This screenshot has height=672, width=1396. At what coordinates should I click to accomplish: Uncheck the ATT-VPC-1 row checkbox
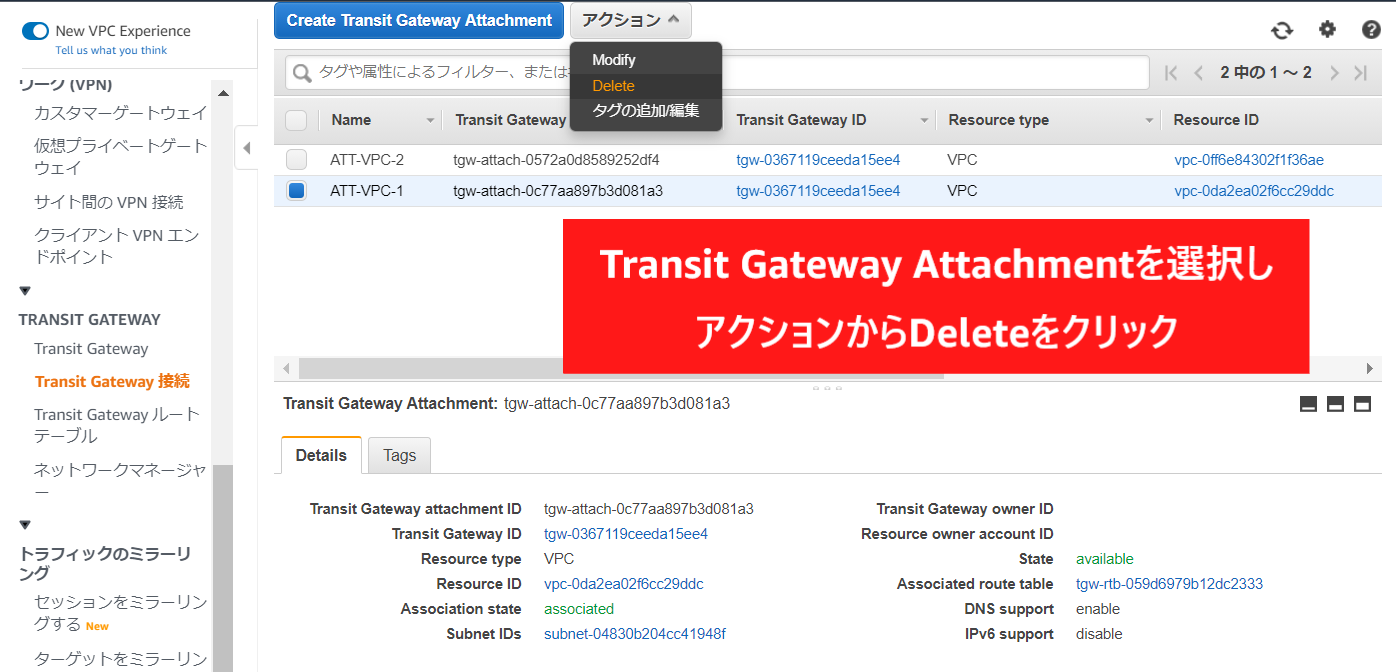tap(296, 191)
